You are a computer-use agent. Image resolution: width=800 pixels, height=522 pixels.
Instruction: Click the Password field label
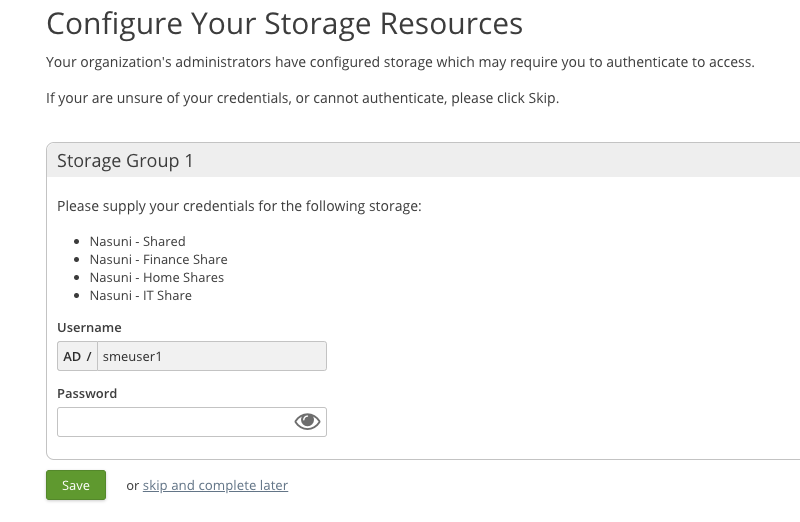tap(87, 393)
